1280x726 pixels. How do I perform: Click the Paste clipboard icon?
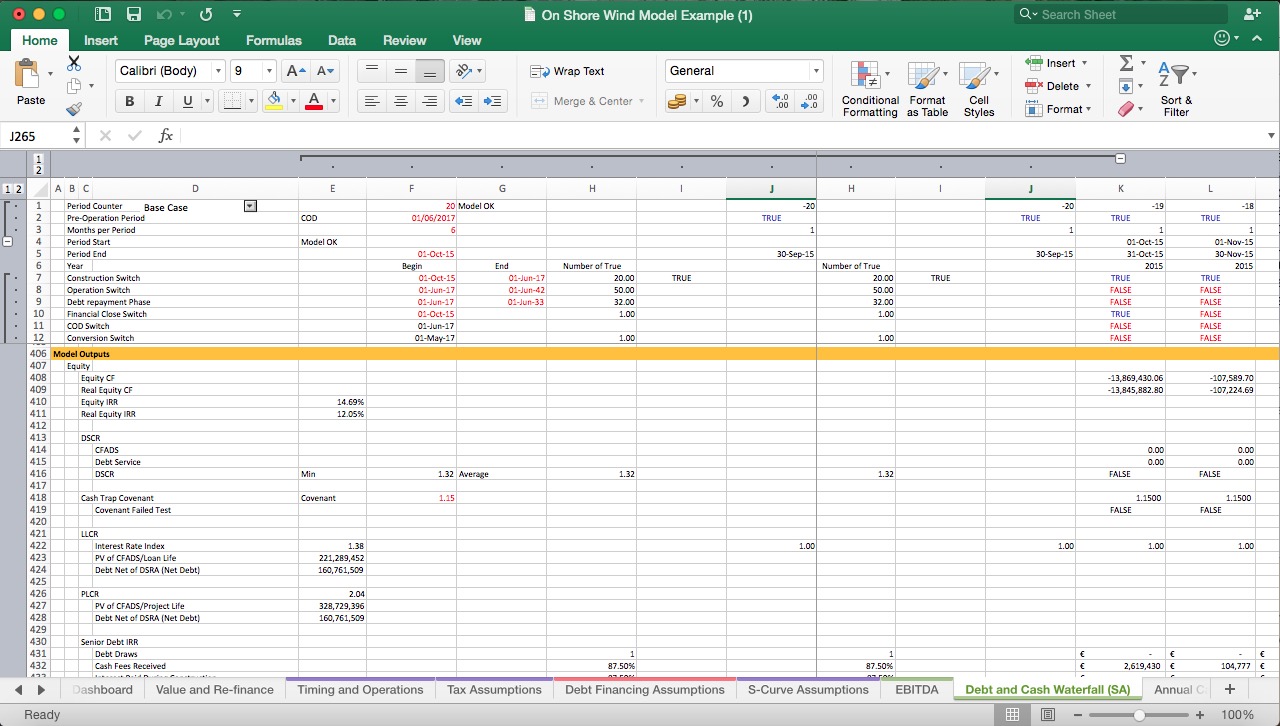30,74
